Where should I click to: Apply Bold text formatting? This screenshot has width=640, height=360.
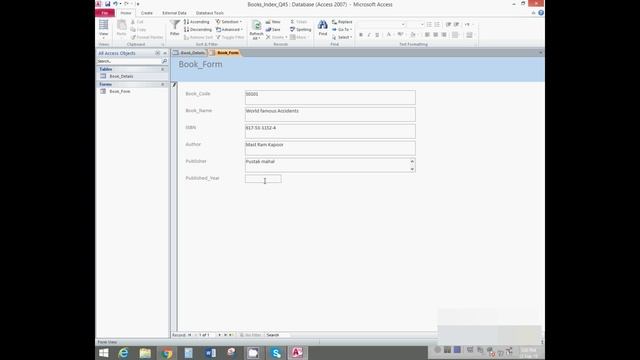tap(361, 35)
